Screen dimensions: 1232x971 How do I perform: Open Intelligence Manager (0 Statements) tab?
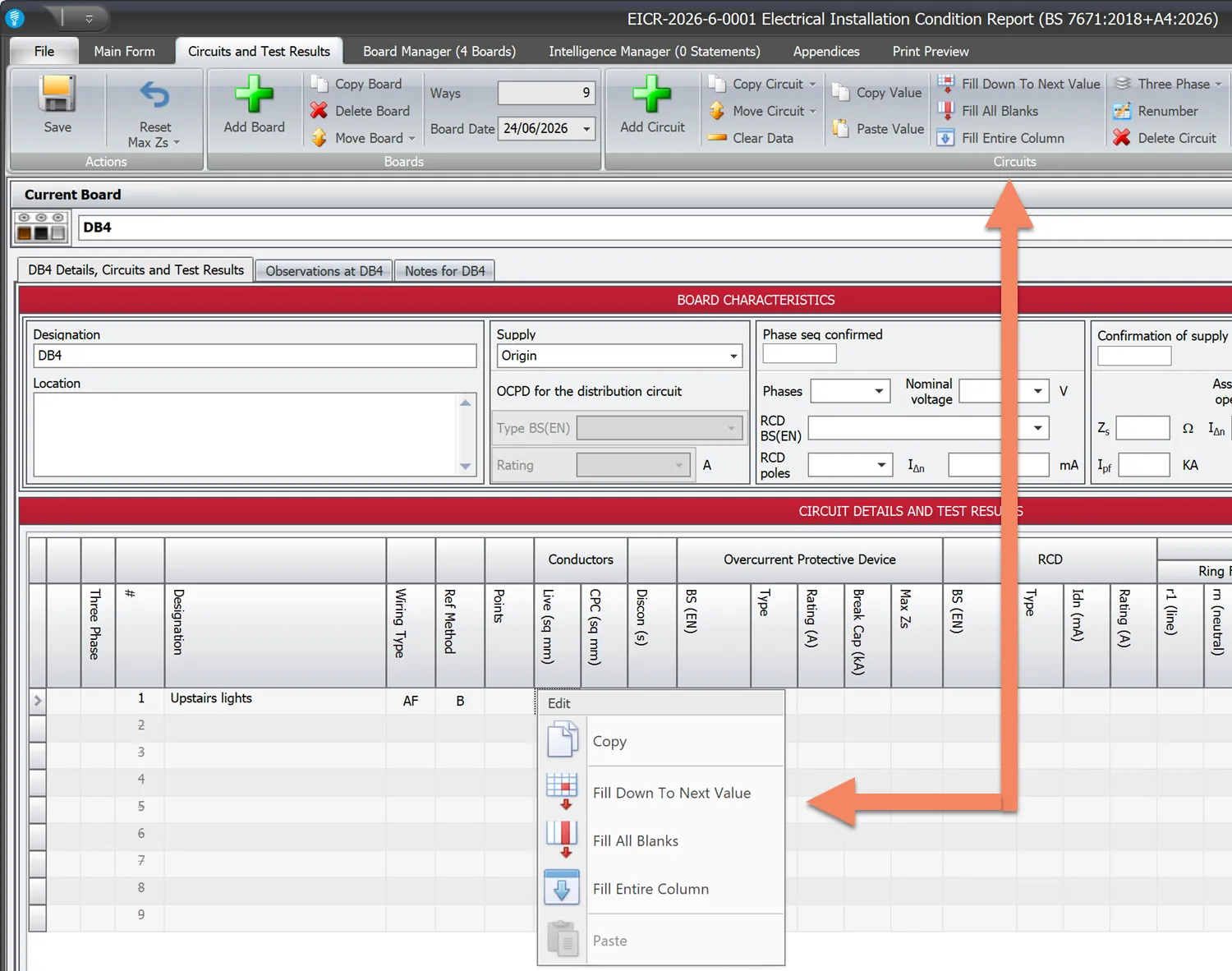click(x=655, y=51)
